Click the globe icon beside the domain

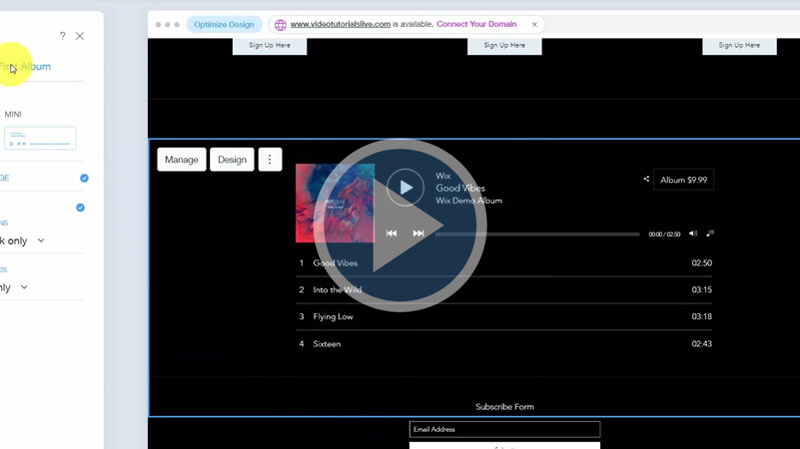[280, 24]
